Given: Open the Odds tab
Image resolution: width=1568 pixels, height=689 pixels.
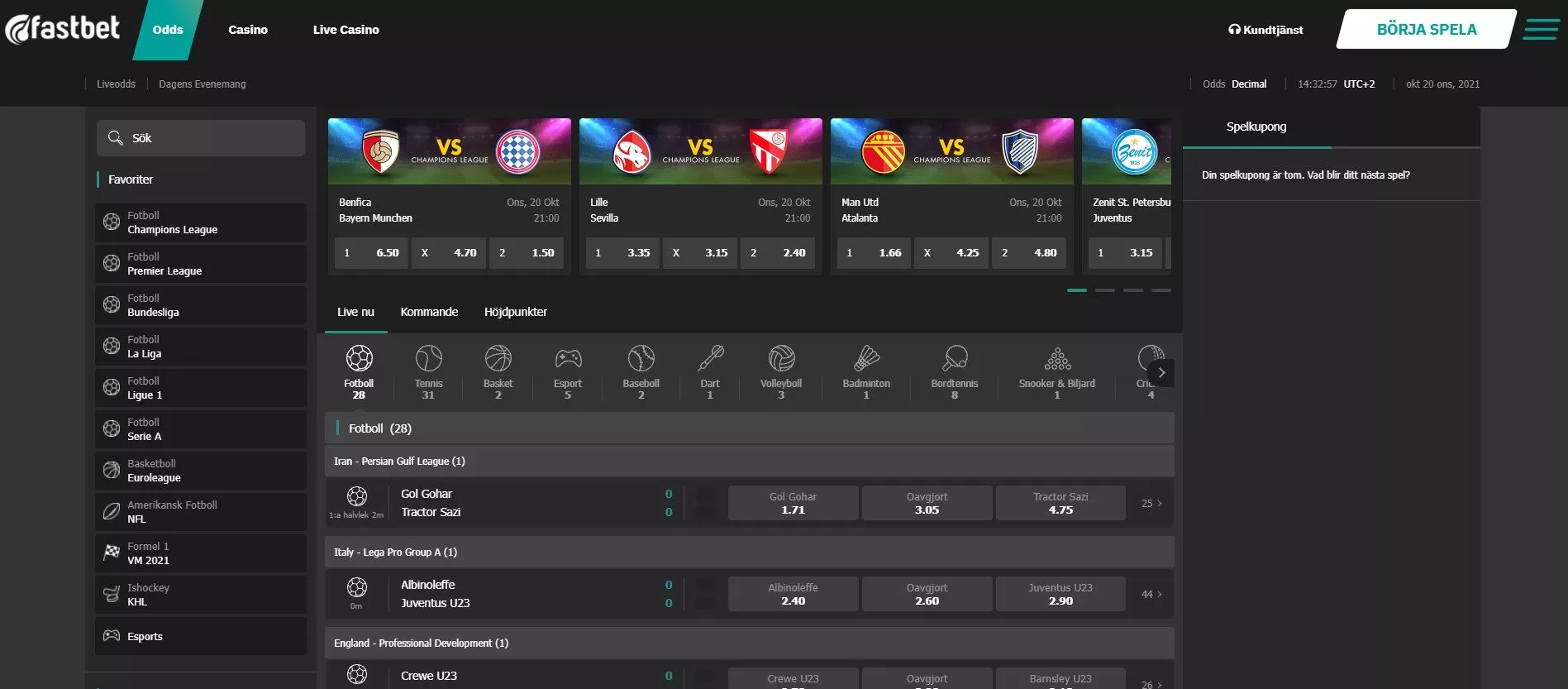Looking at the screenshot, I should coord(168,30).
